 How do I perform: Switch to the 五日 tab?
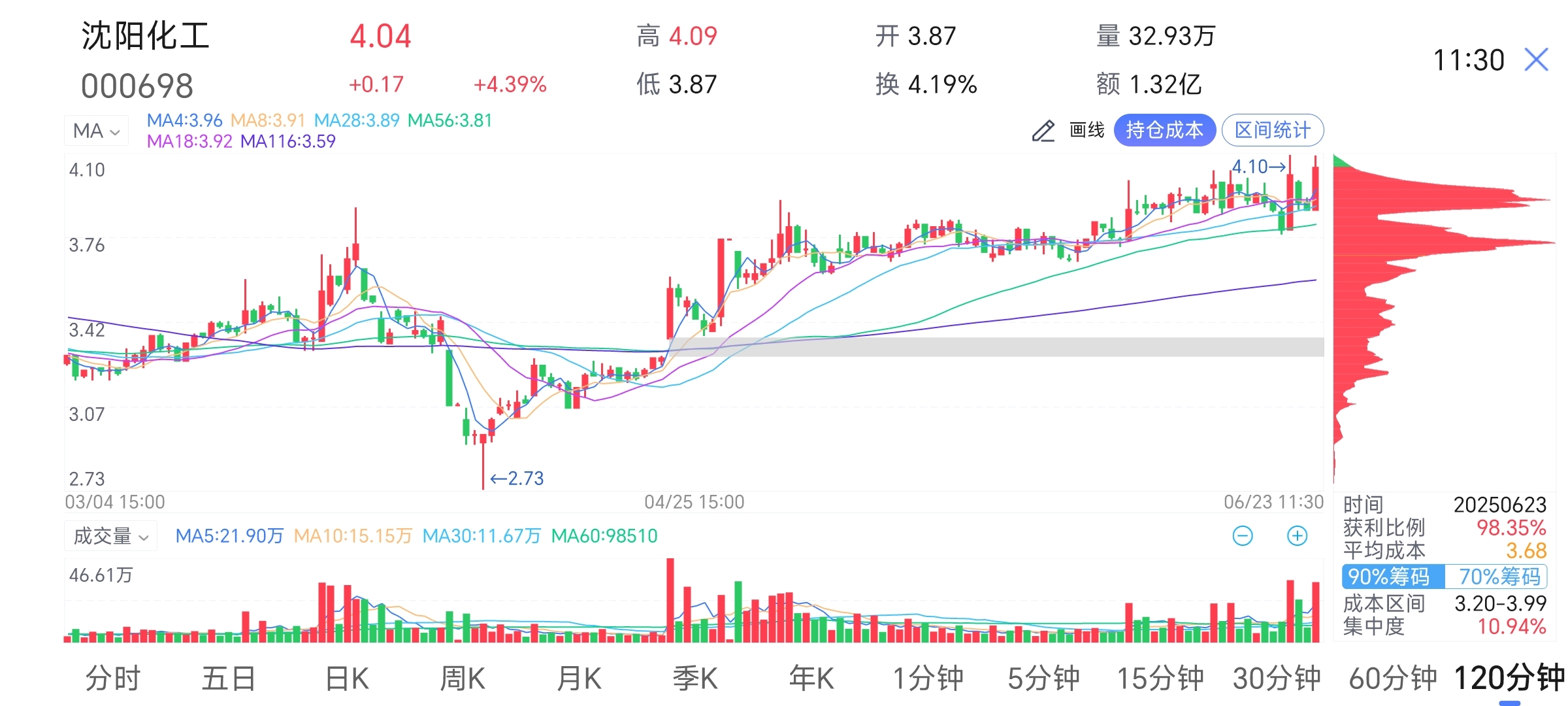pos(229,679)
